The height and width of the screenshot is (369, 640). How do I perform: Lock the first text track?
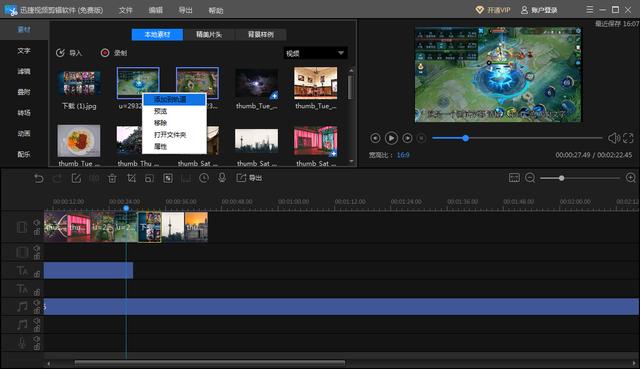coord(37,275)
